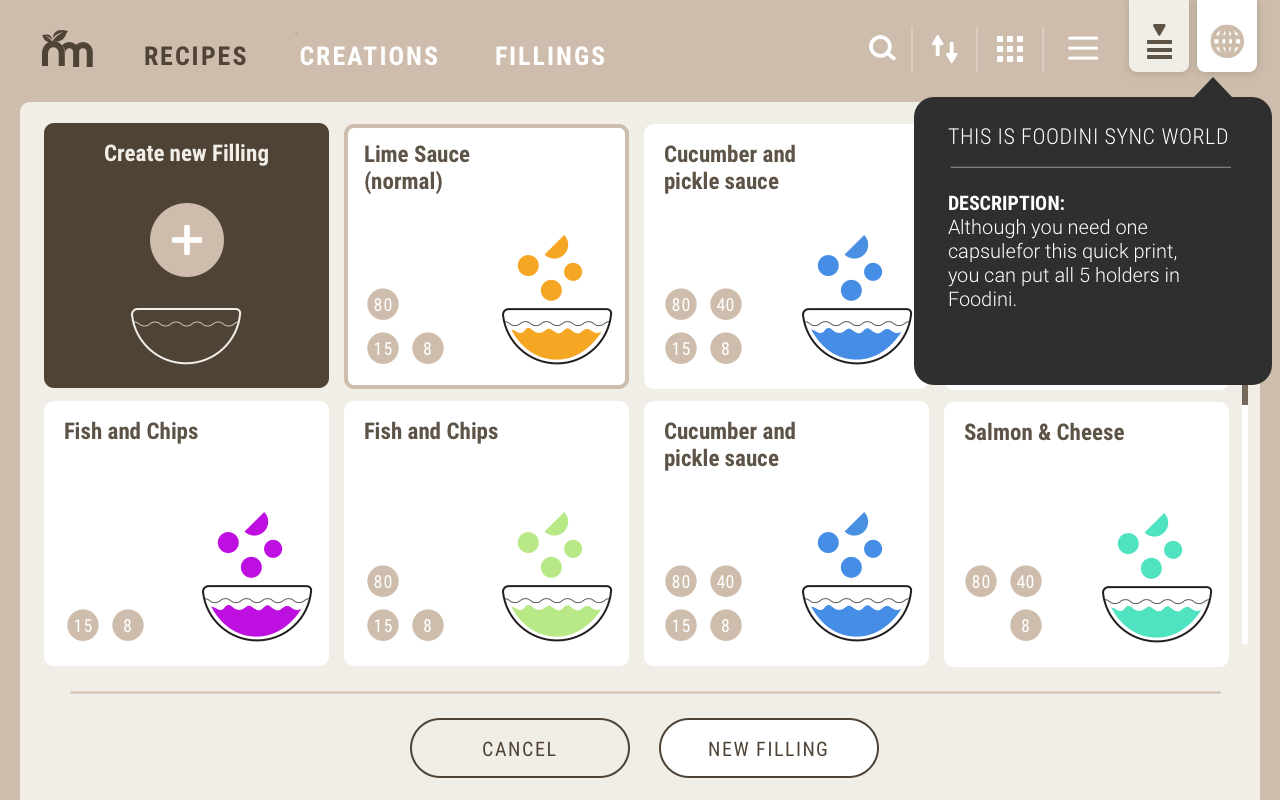Go to the FILLINGS tab
The image size is (1280, 800).
pos(551,56)
